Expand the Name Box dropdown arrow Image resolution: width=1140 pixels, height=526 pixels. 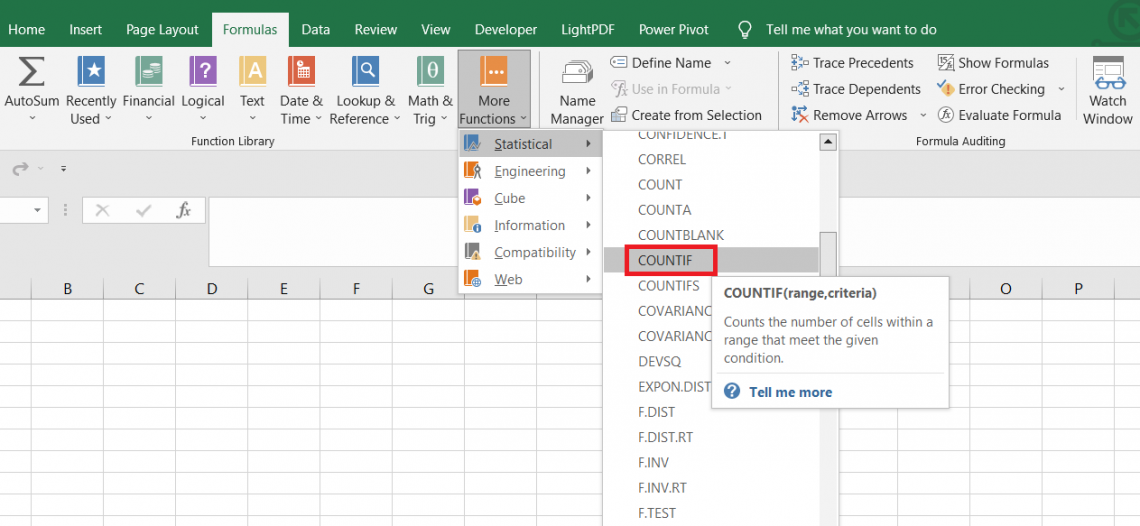click(x=38, y=210)
